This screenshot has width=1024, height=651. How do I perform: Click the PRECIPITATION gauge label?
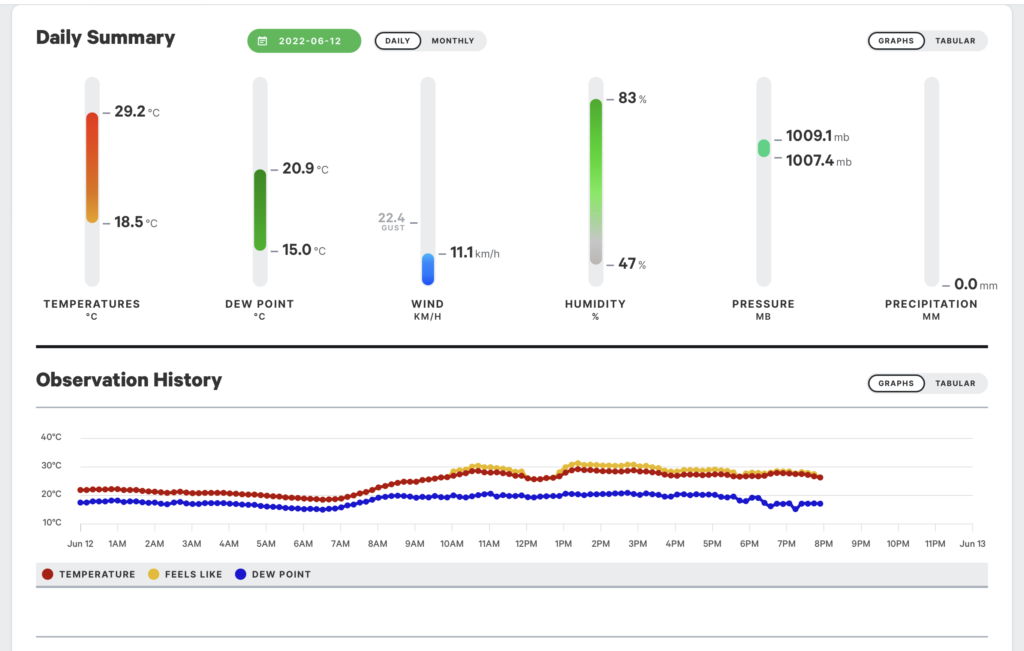pos(931,304)
